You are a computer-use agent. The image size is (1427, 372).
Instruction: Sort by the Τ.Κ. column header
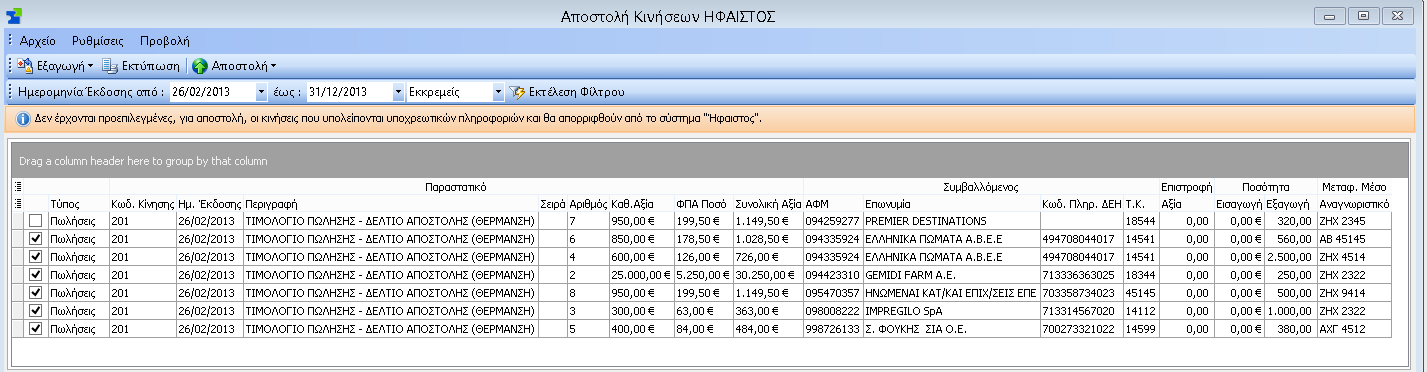click(x=1140, y=203)
